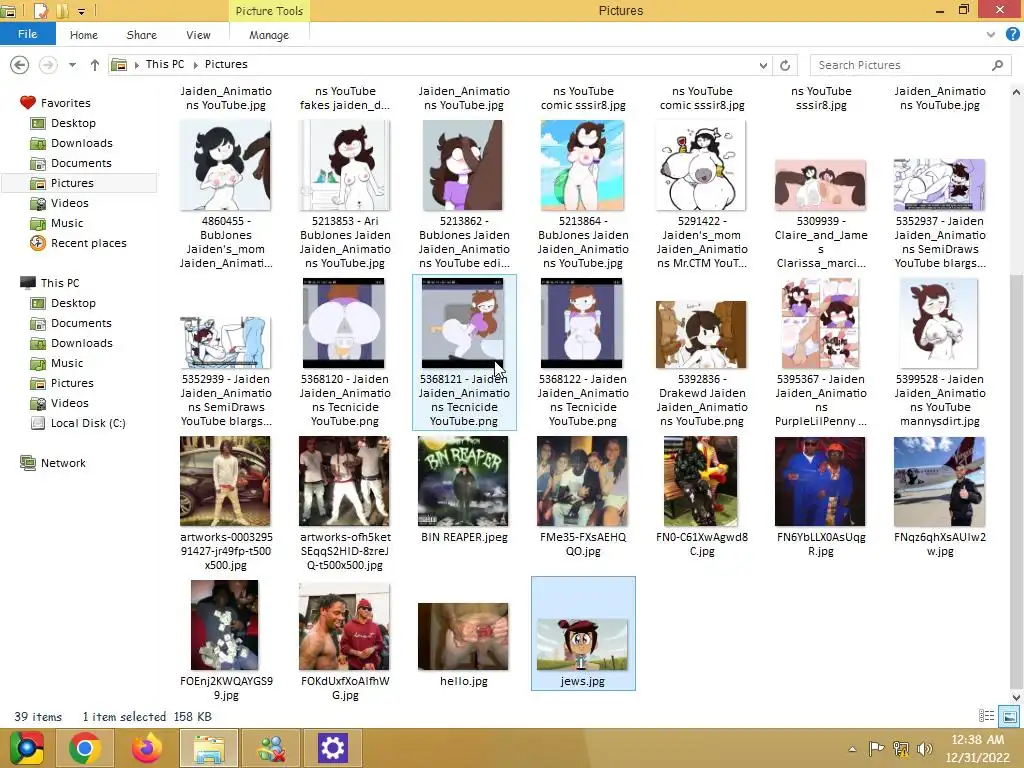Image resolution: width=1024 pixels, height=768 pixels.
Task: Click the Explorer system icon in title bar
Action: (x=8, y=11)
